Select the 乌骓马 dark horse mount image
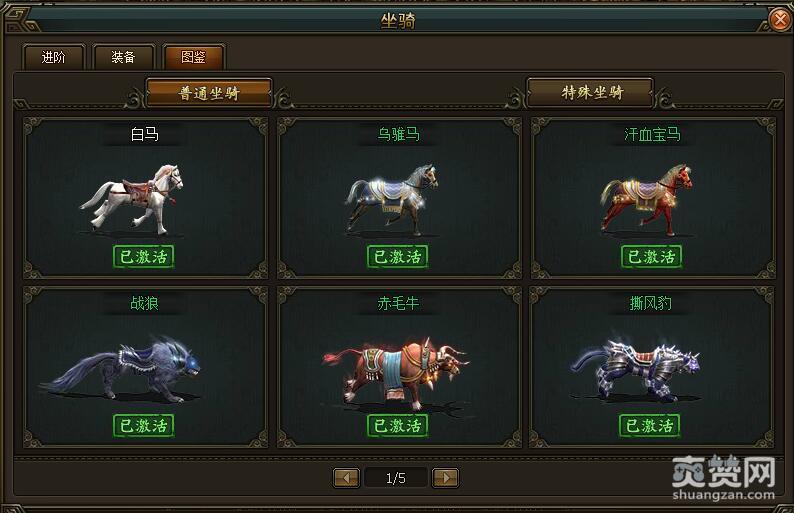The width and height of the screenshot is (794, 513). (x=391, y=200)
